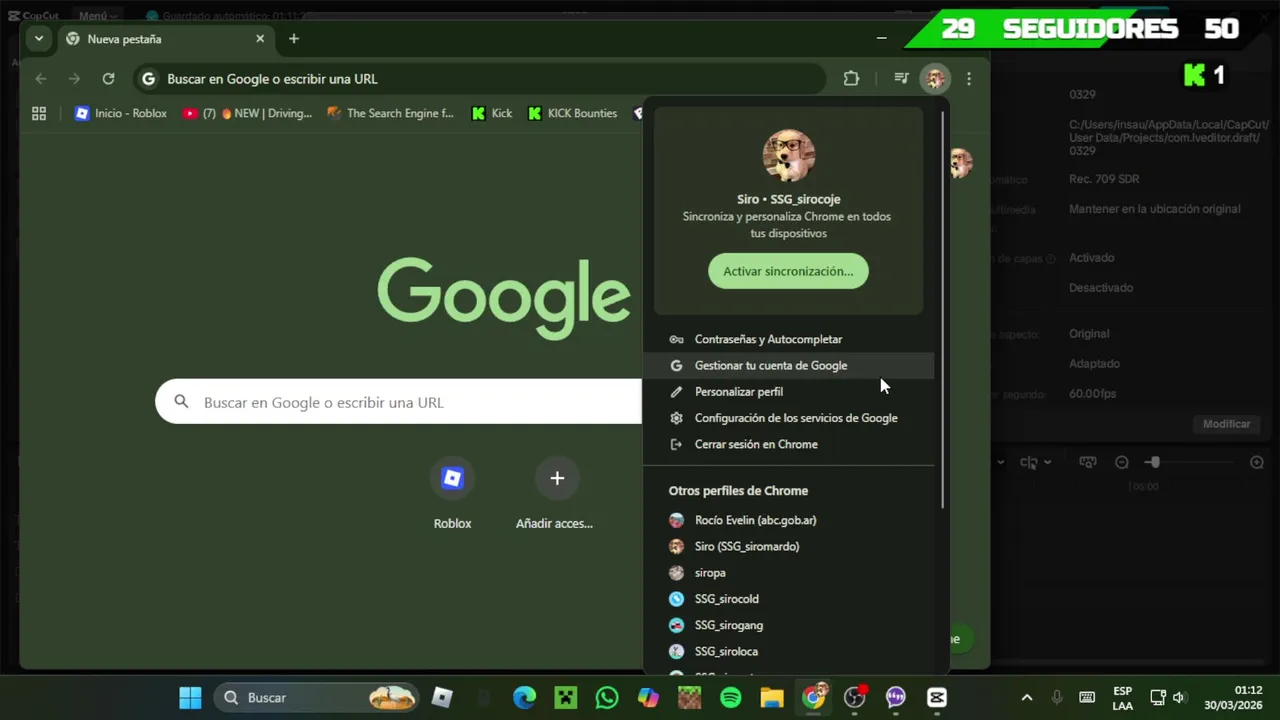Switch to the SSG_sirocold profile
This screenshot has width=1280, height=720.
pos(789,599)
